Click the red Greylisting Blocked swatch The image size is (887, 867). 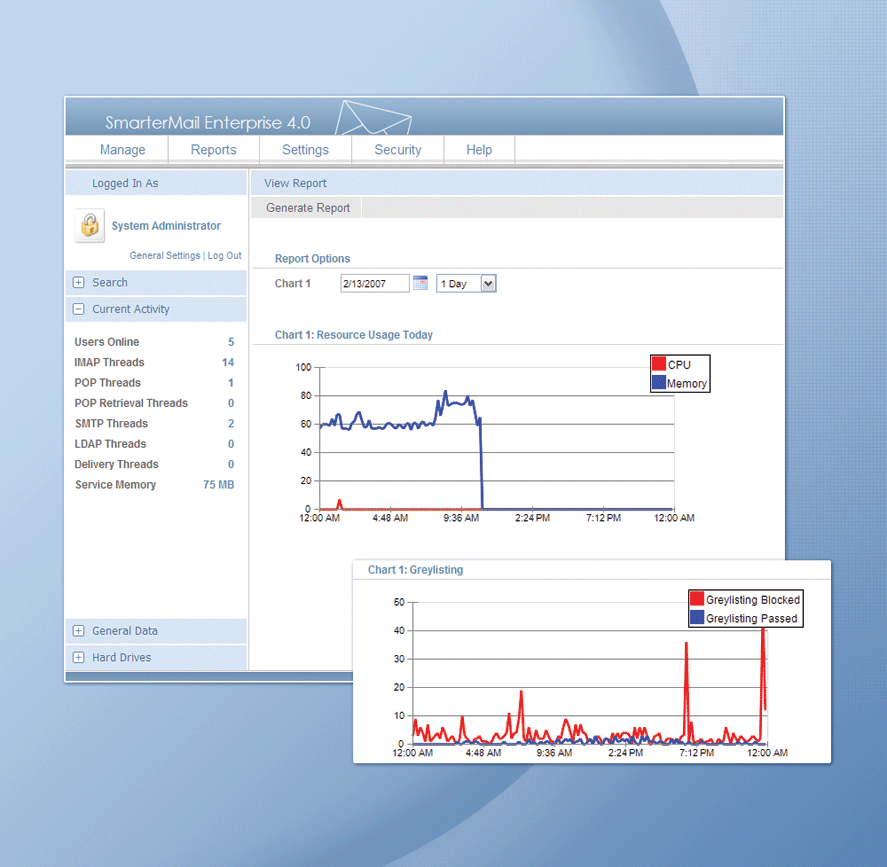(x=696, y=599)
